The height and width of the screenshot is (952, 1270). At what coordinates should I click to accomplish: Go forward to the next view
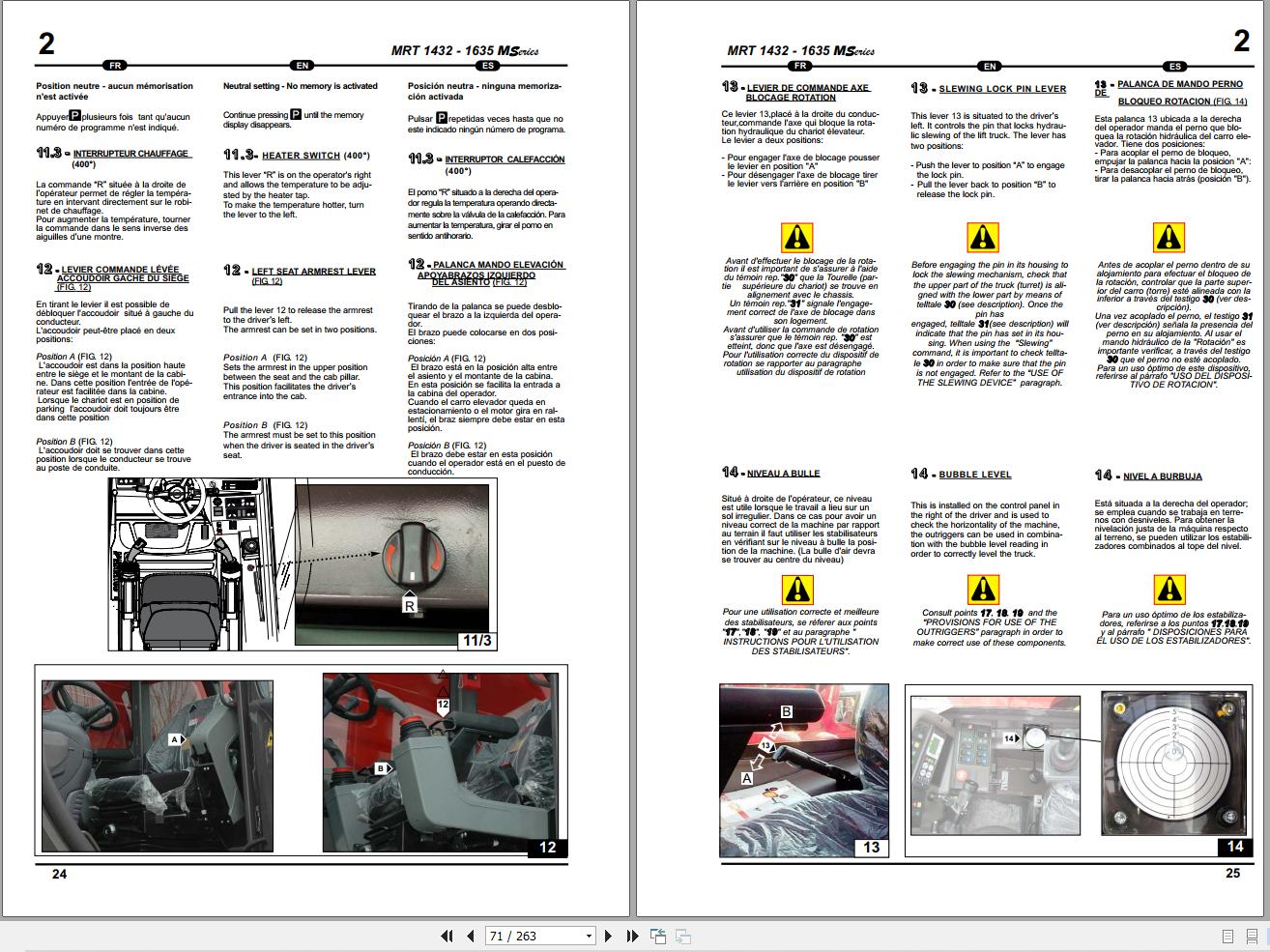tap(684, 936)
